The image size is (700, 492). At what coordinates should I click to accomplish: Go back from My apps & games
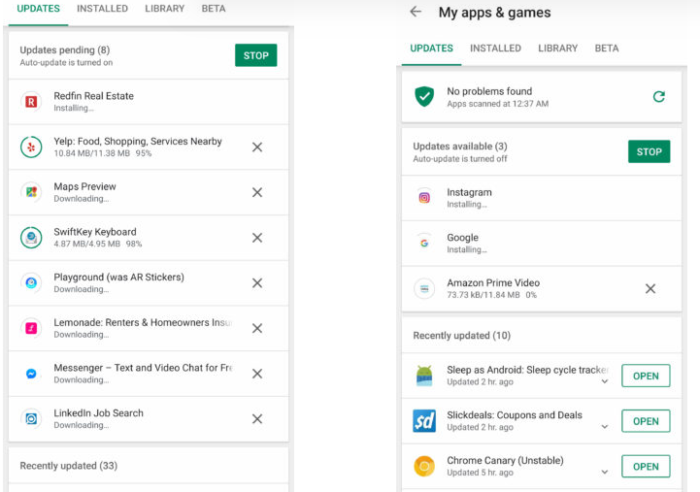tap(416, 12)
